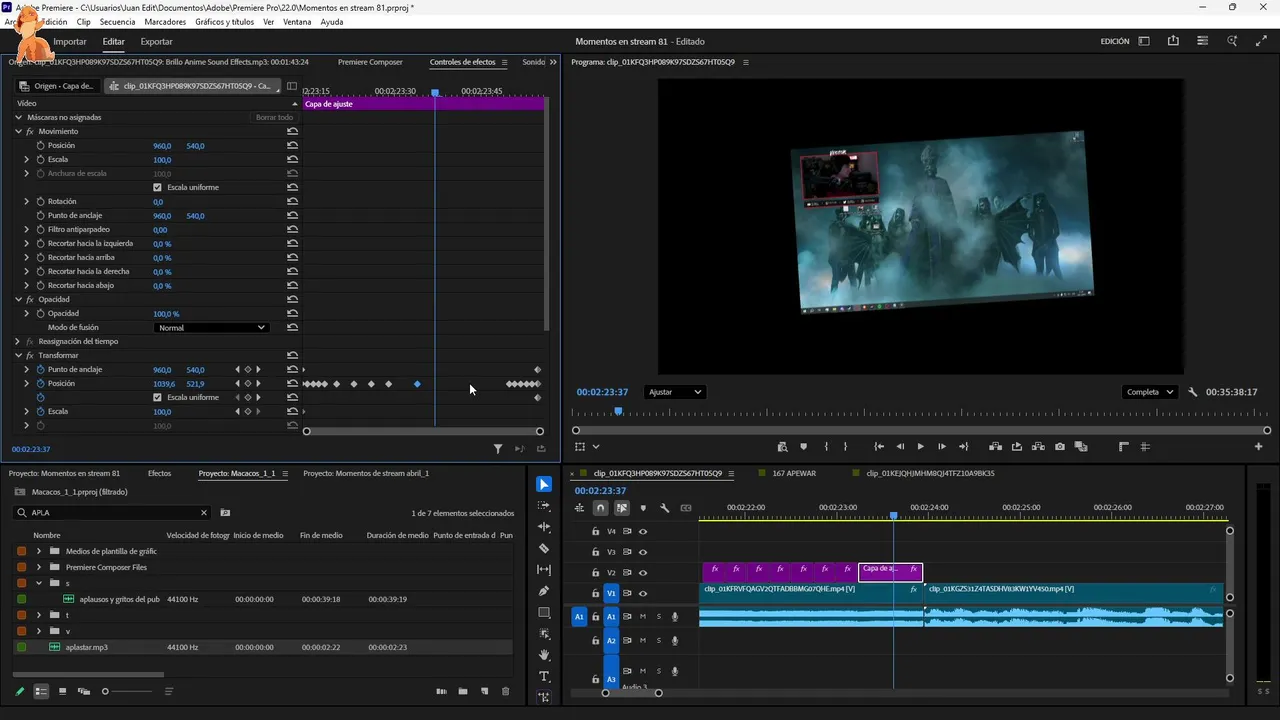This screenshot has width=1280, height=720.
Task: Open program monitor settings wrench
Action: (1192, 392)
